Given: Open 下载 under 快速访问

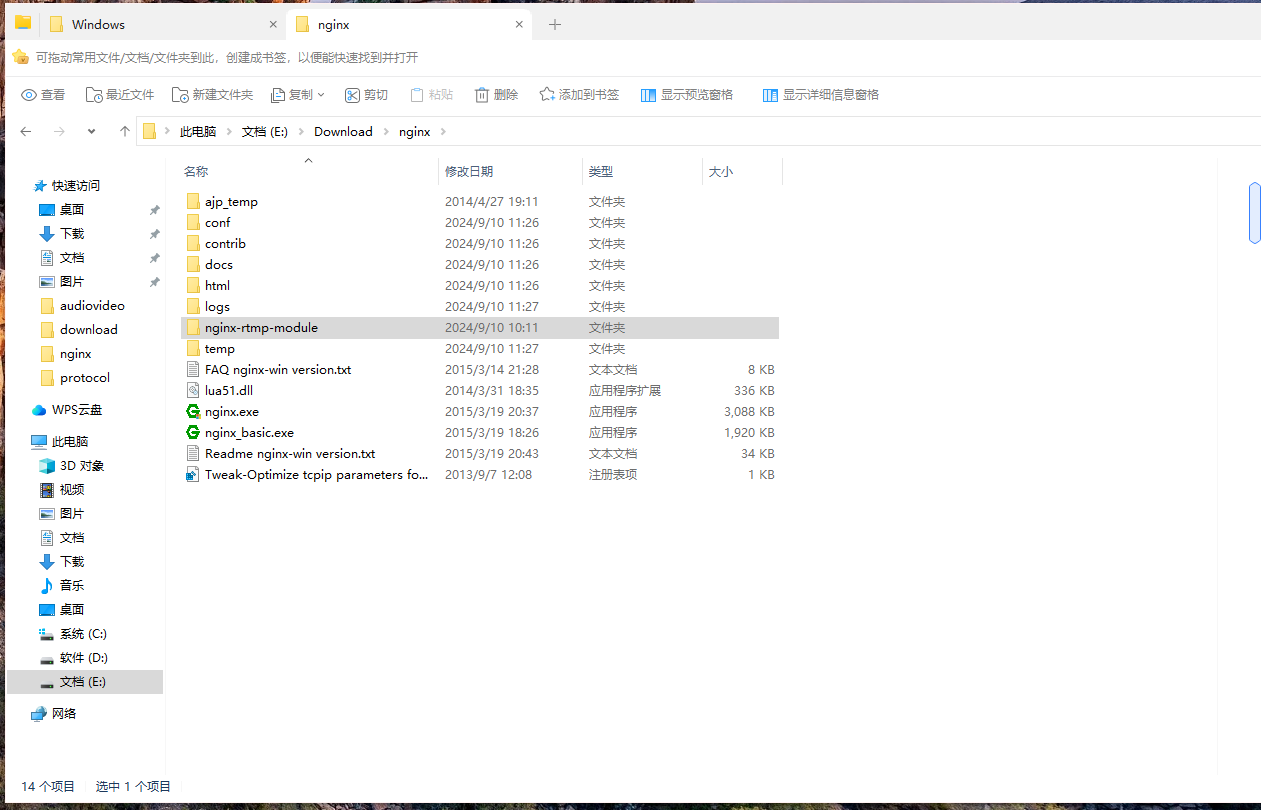Looking at the screenshot, I should (x=72, y=234).
